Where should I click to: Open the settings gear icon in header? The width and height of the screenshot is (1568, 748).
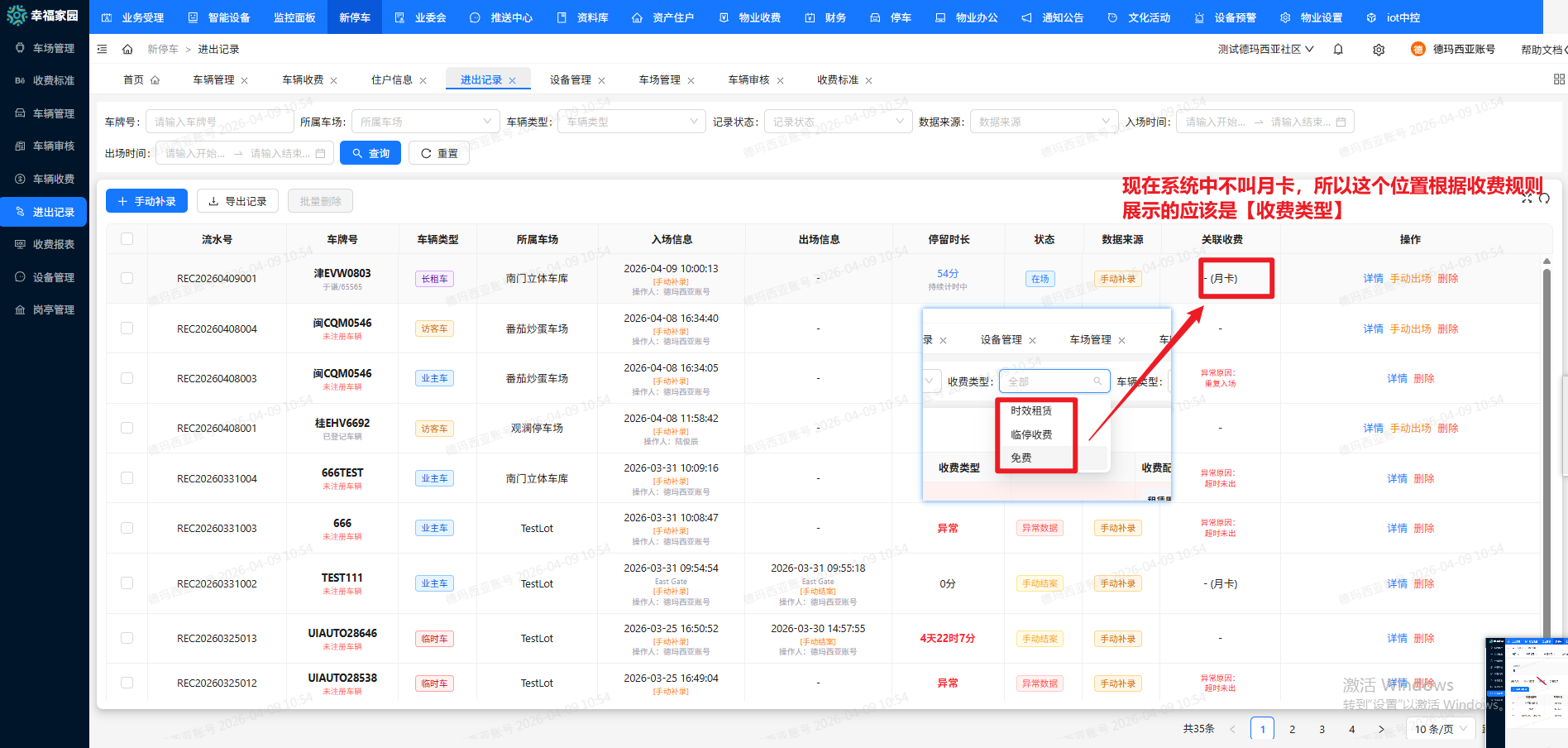coord(1379,50)
